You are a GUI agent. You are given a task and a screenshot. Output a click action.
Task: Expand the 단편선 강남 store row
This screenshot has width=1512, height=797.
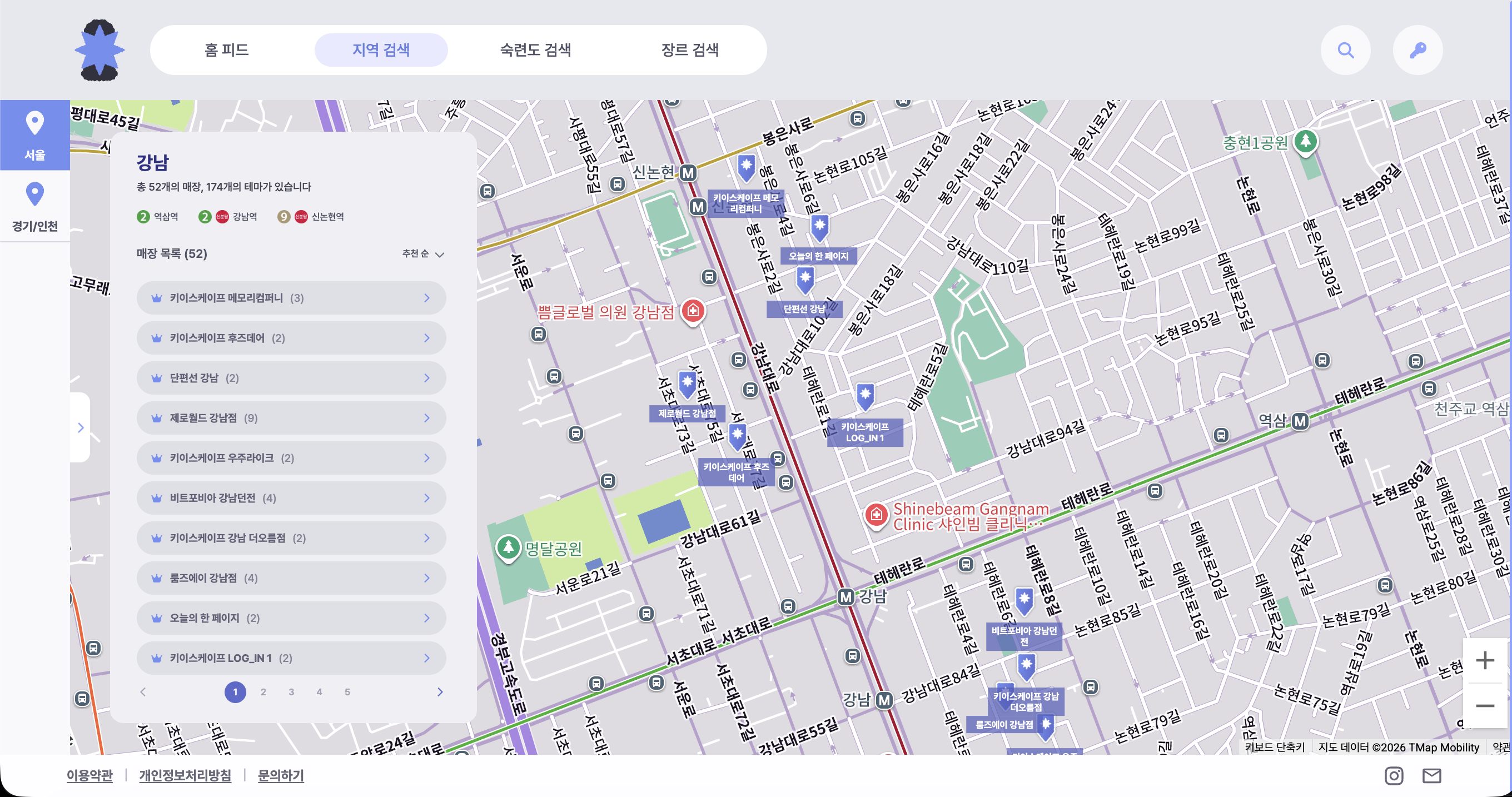tap(291, 377)
